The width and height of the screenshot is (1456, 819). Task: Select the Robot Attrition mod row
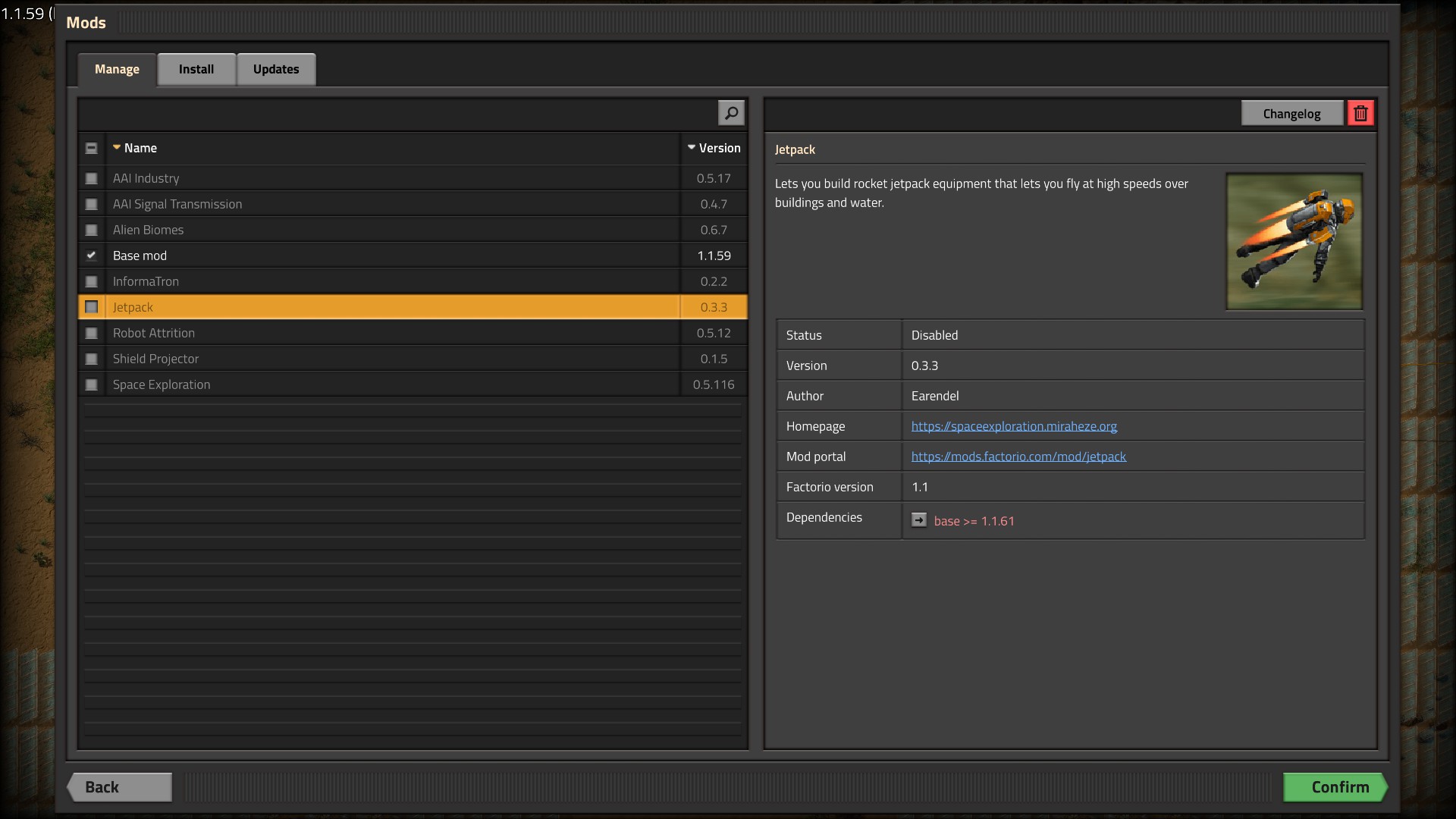pyautogui.click(x=379, y=333)
